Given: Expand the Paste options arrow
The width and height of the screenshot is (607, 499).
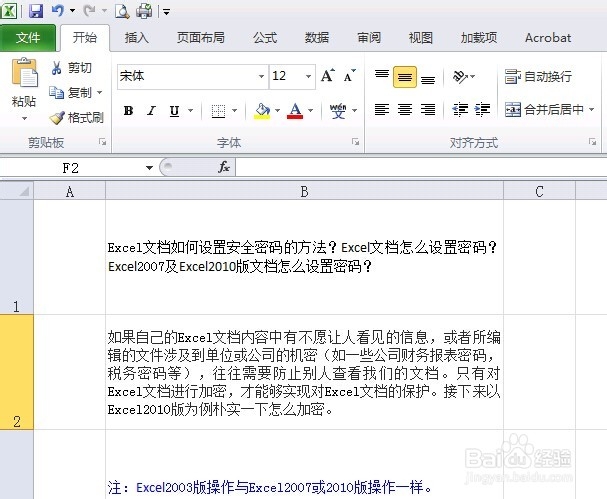Looking at the screenshot, I should click(24, 118).
